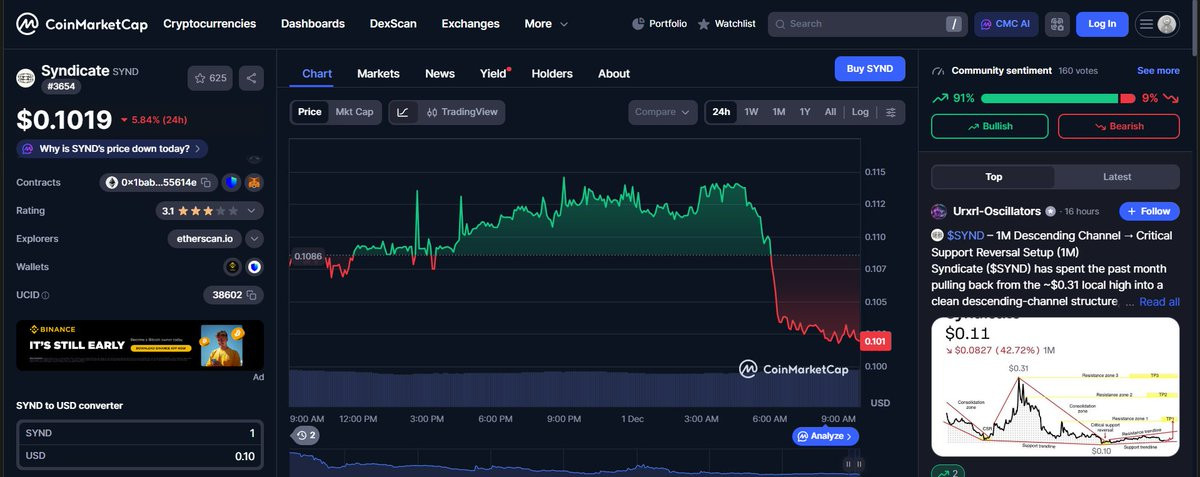Image resolution: width=1200 pixels, height=477 pixels.
Task: Open Urxrl-Oscillators profile avatar
Action: pos(939,212)
